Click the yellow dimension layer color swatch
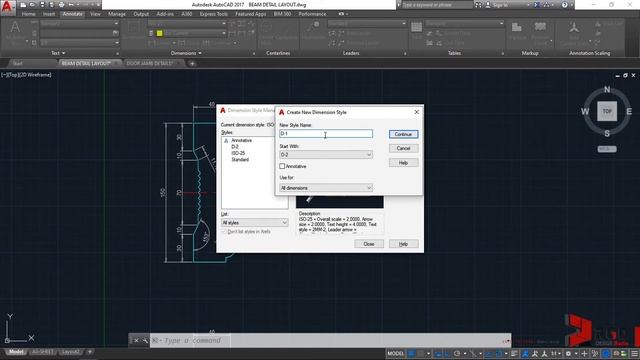 pos(160,33)
